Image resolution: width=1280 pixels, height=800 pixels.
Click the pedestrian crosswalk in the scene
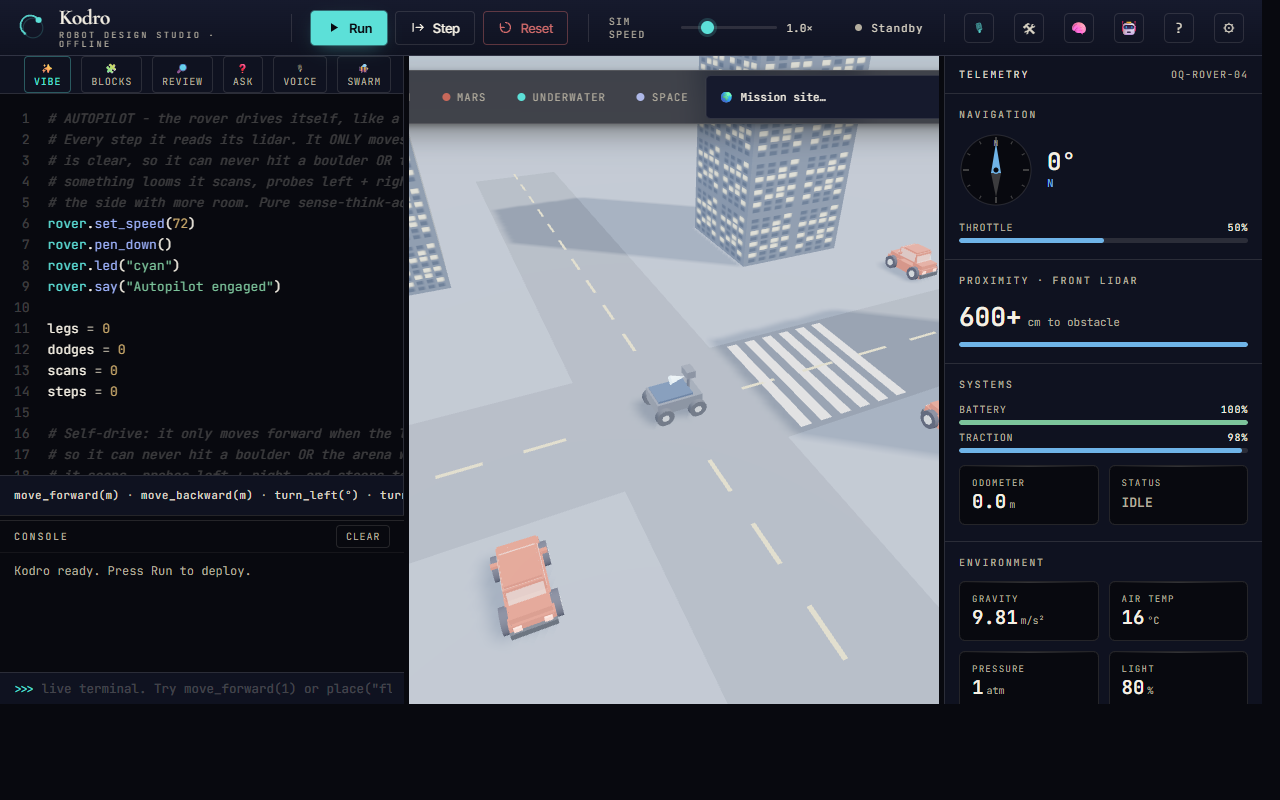coord(816,372)
